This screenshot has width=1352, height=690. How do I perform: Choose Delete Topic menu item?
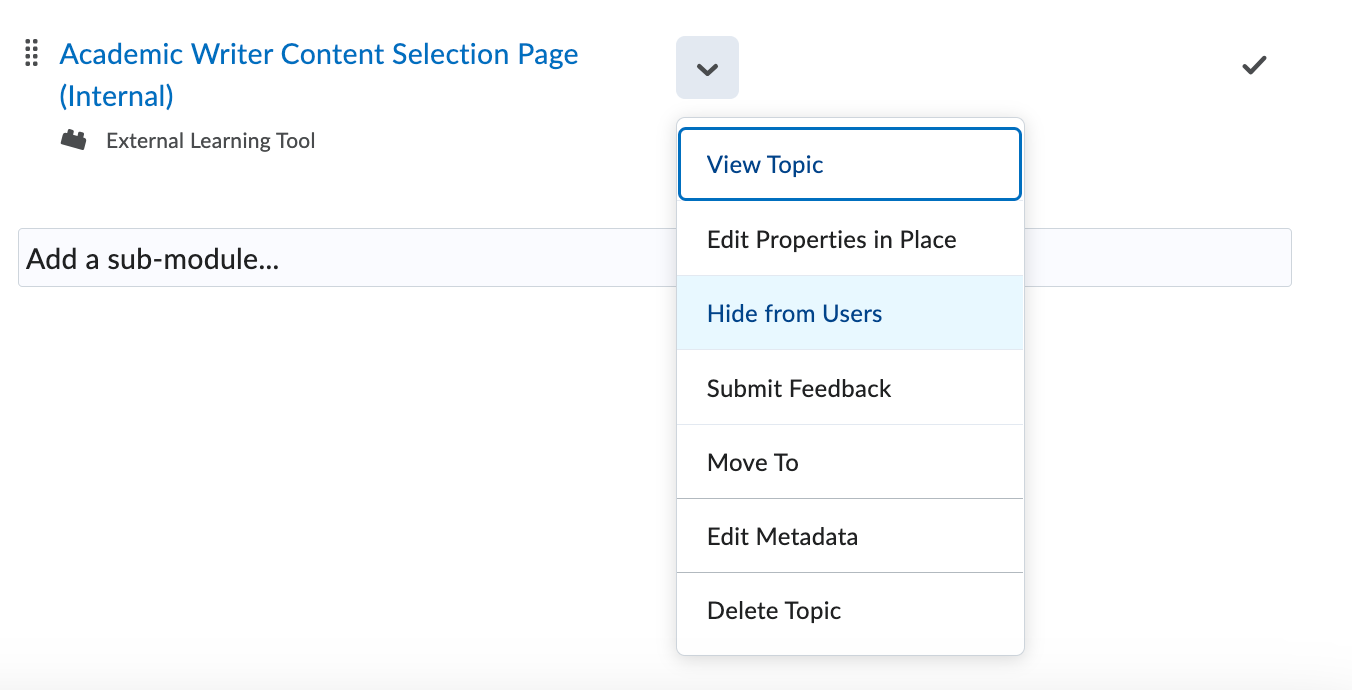850,610
